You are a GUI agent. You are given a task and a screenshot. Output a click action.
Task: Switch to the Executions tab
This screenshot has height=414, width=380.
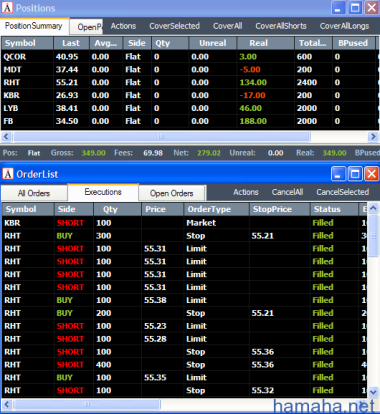pyautogui.click(x=103, y=192)
